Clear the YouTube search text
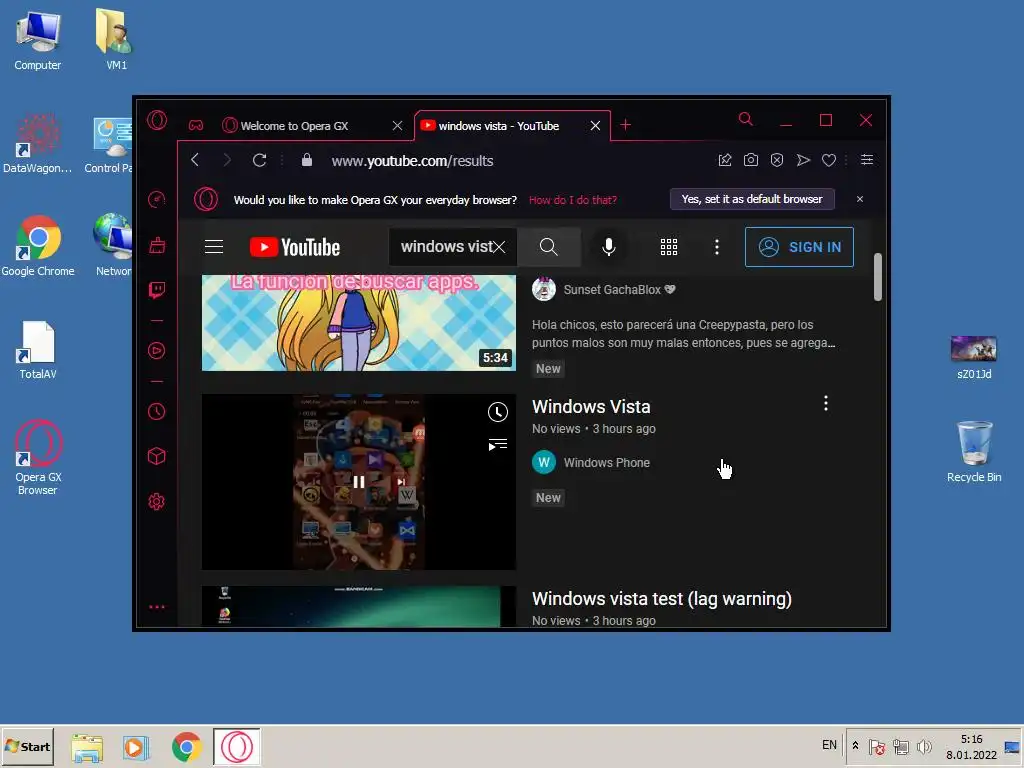 click(499, 247)
